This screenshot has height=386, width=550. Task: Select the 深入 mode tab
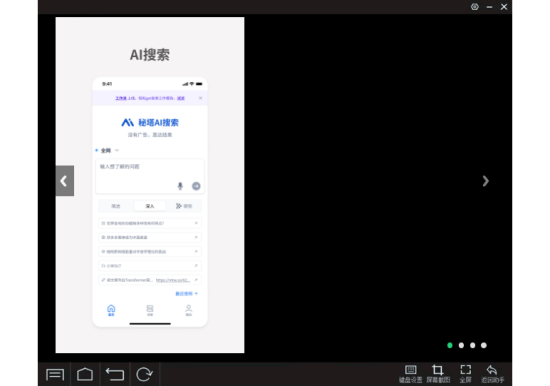150,206
